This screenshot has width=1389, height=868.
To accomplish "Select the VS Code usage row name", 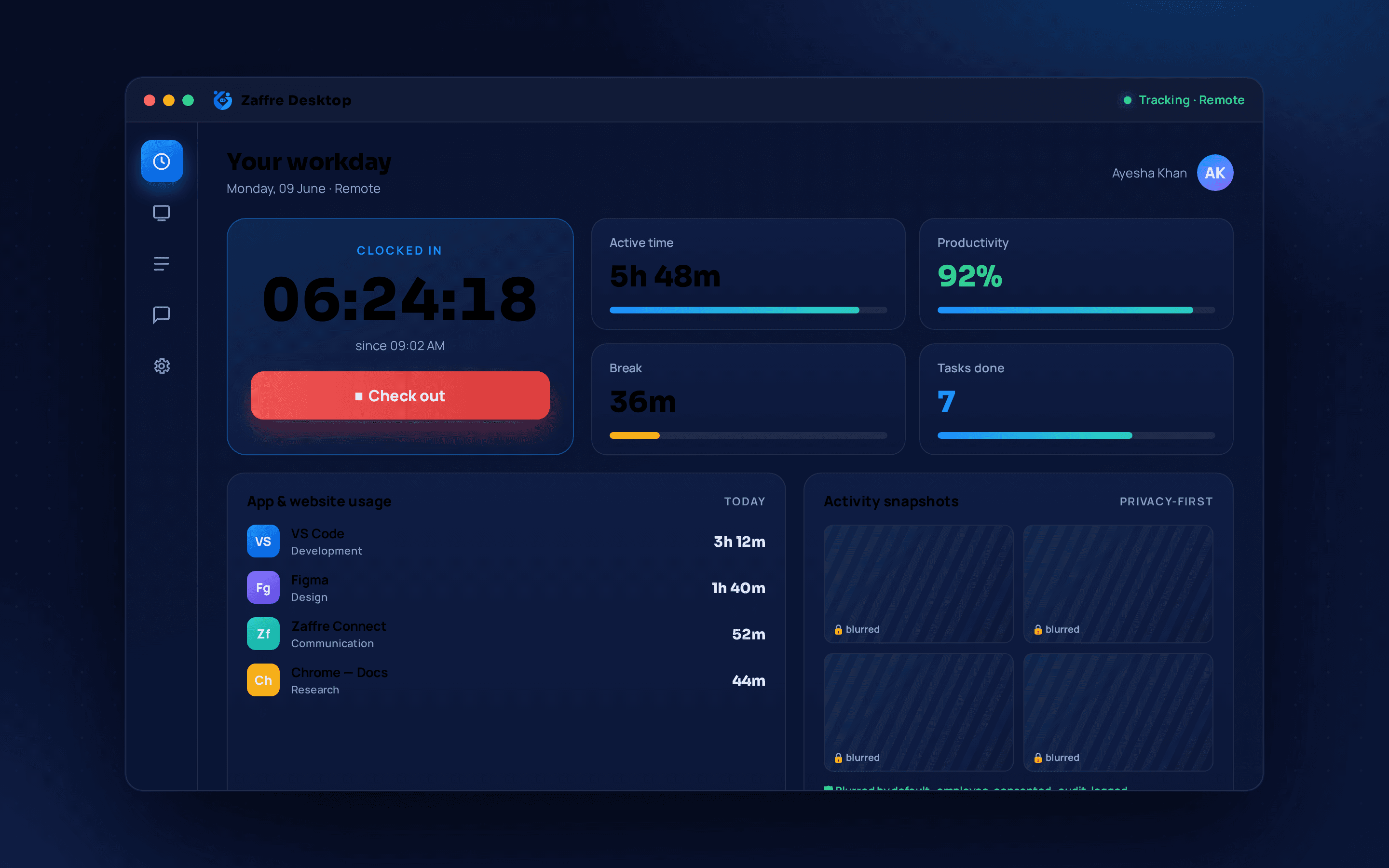I will [317, 533].
